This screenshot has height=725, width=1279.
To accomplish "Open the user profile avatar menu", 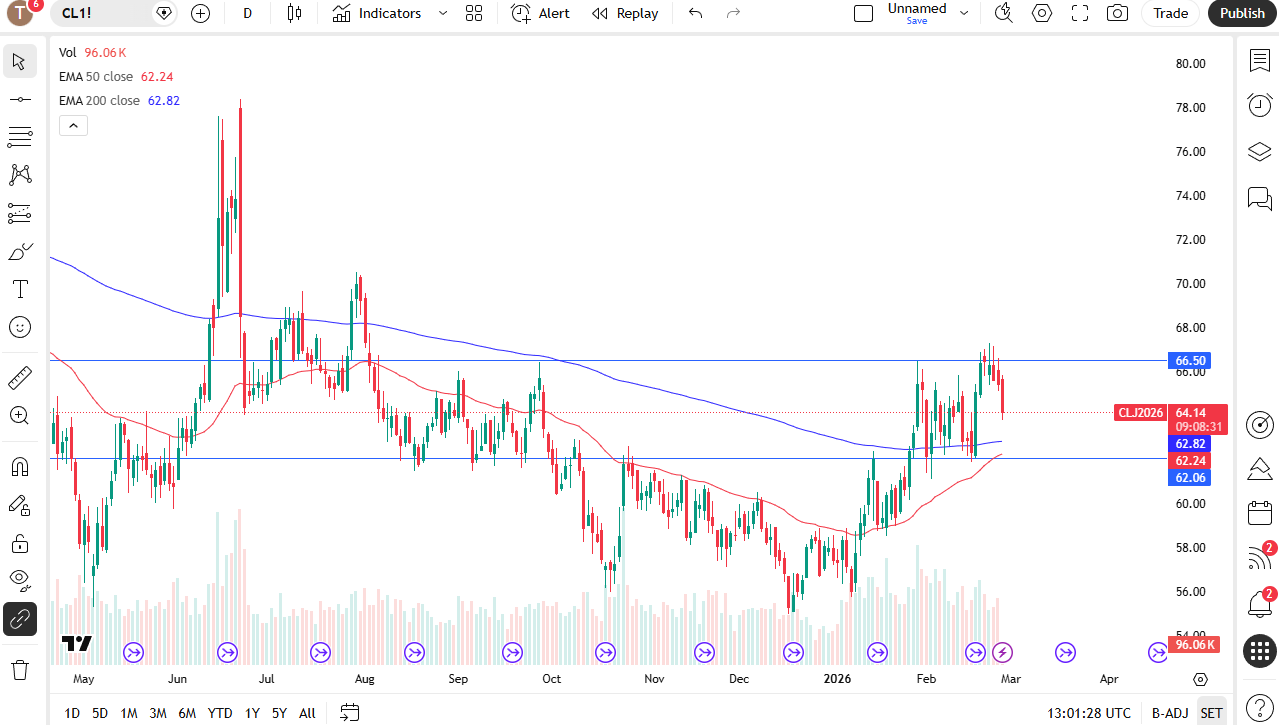I will [x=20, y=13].
